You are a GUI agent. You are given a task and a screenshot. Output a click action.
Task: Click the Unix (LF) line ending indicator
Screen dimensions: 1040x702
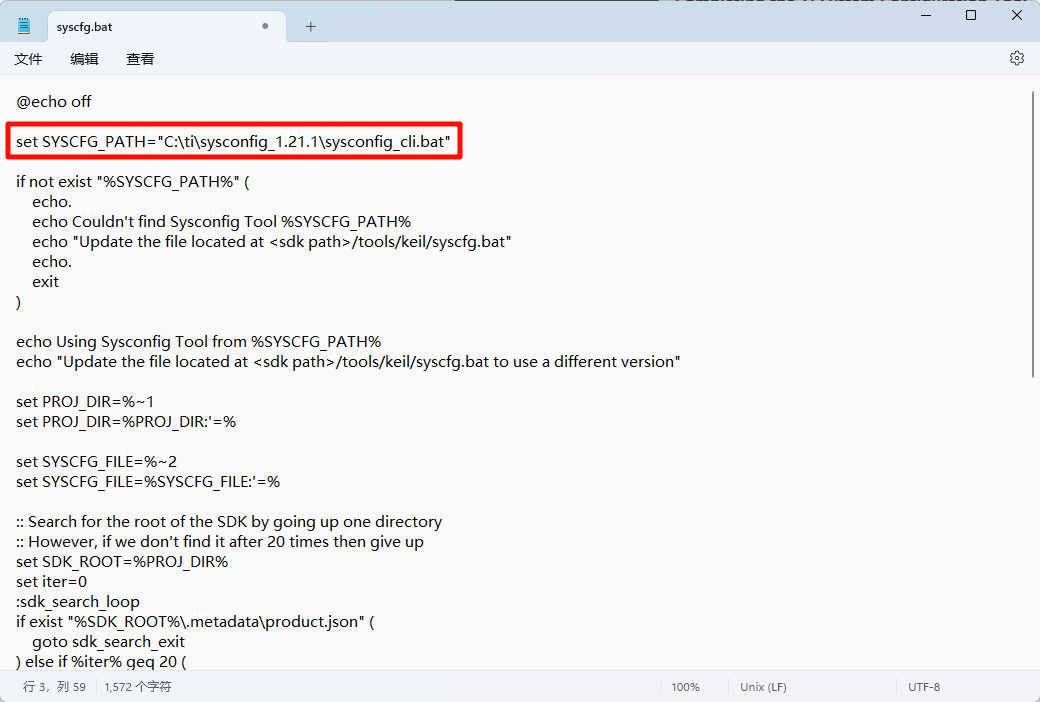click(x=763, y=687)
